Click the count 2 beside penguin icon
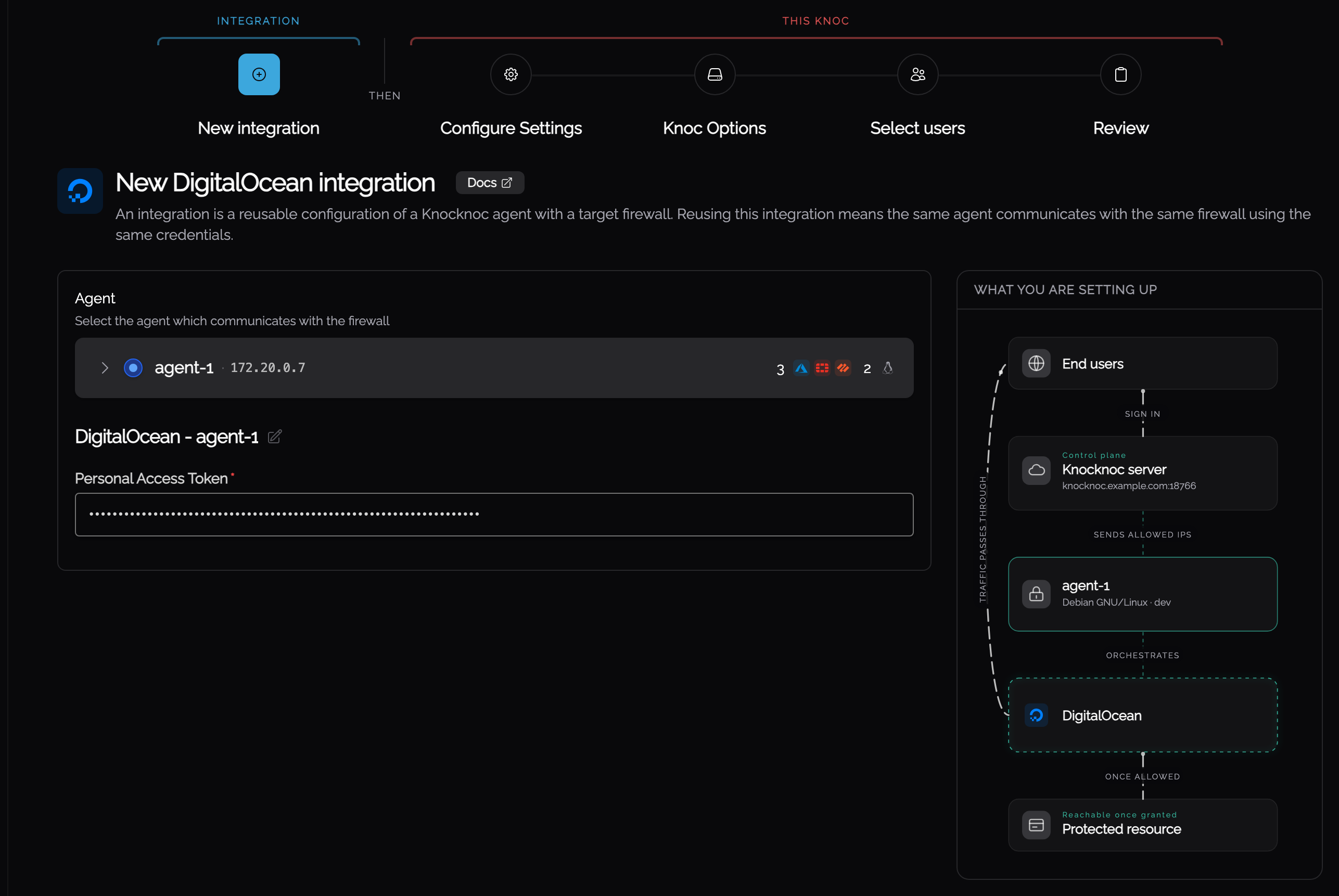Viewport: 1339px width, 896px height. coord(867,369)
